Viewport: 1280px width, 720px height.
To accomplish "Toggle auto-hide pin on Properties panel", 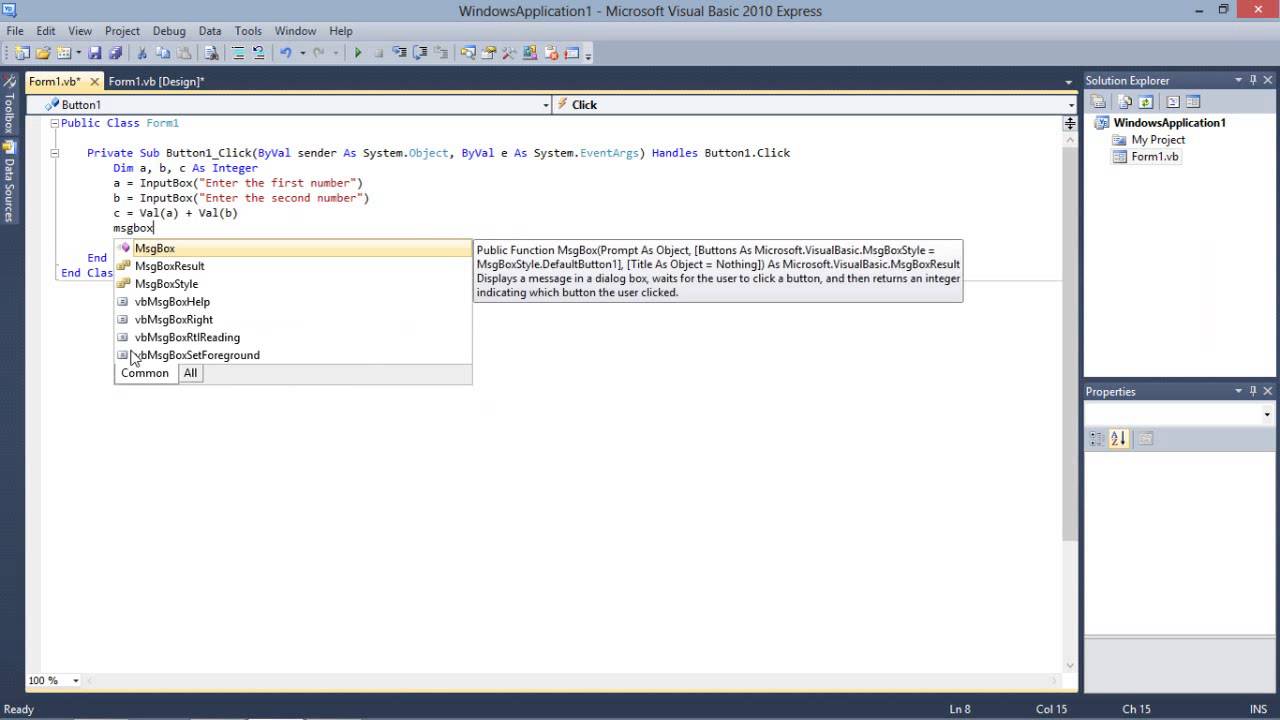I will (x=1253, y=391).
